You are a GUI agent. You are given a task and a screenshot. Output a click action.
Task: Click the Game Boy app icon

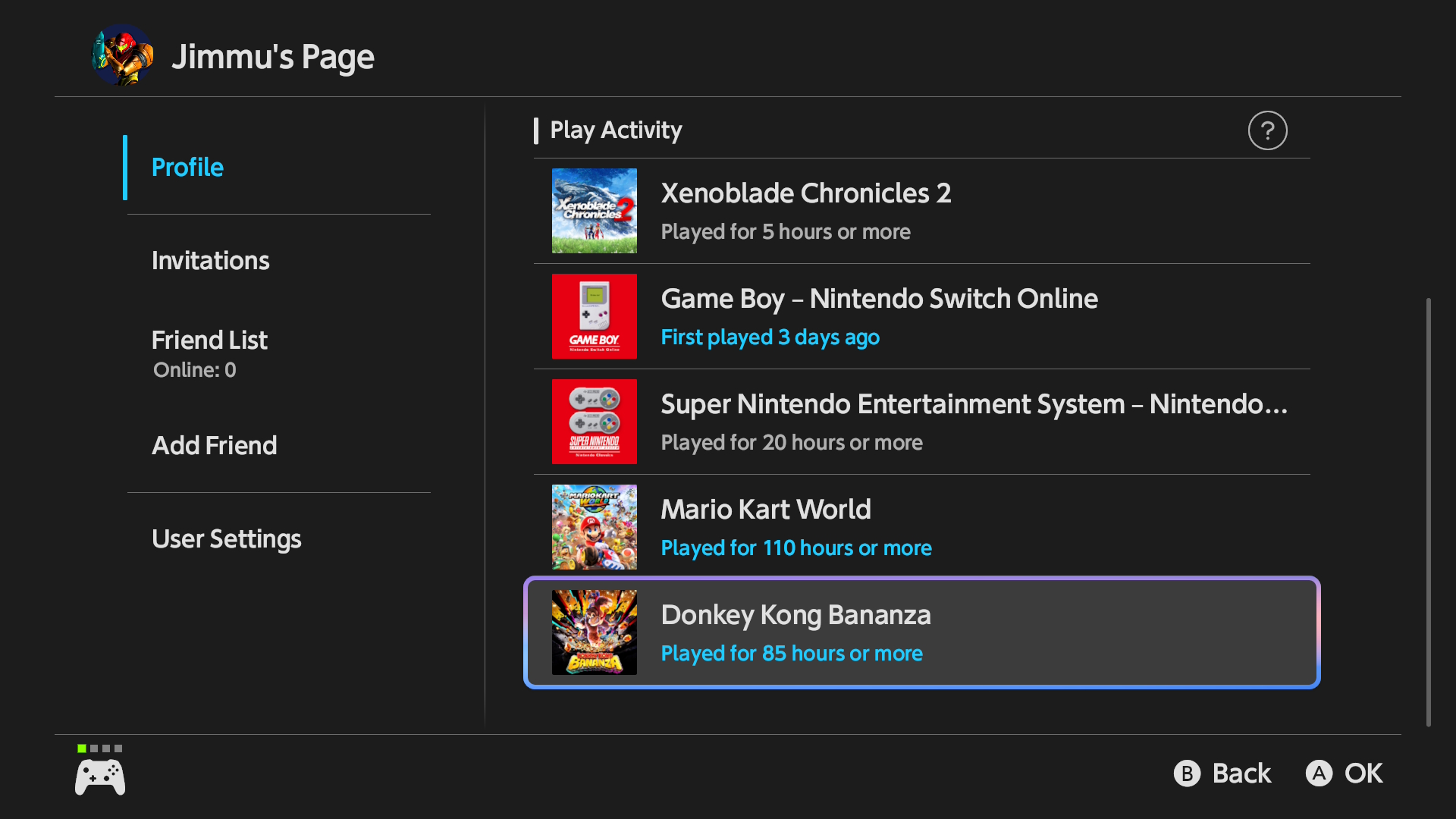tap(594, 316)
